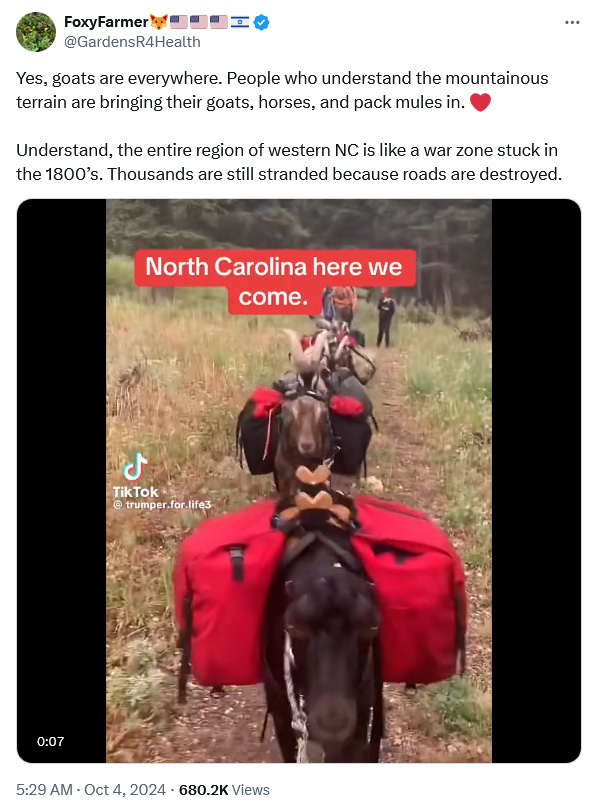View the 680.2K Views count details

(x=224, y=790)
